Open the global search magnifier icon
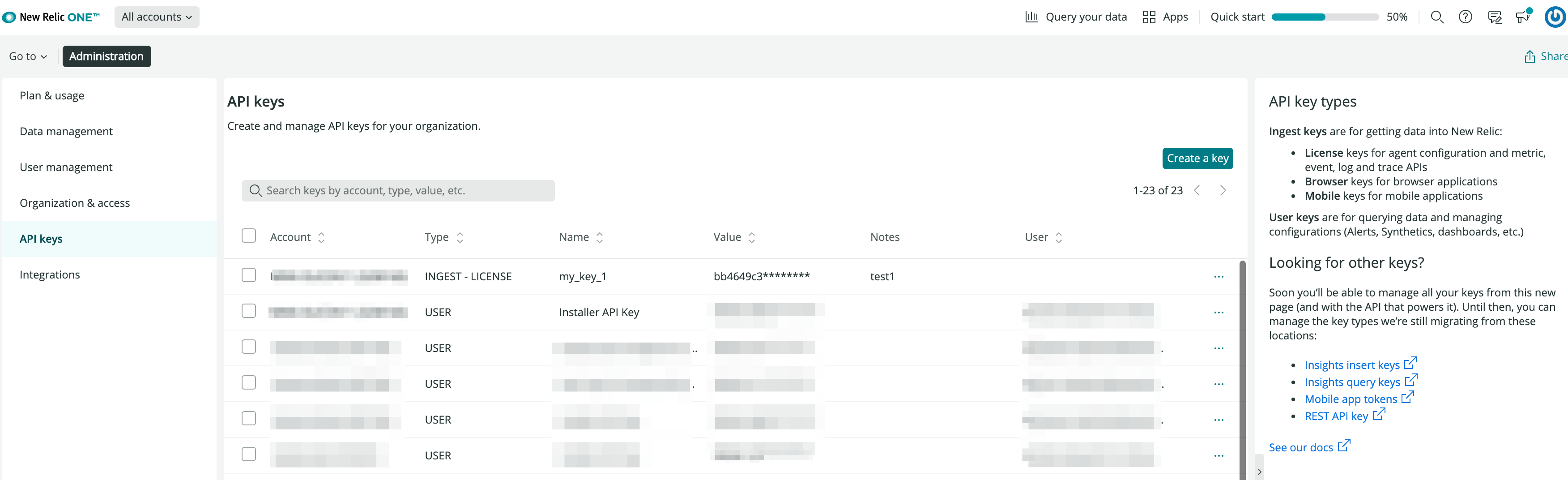 pos(1436,17)
